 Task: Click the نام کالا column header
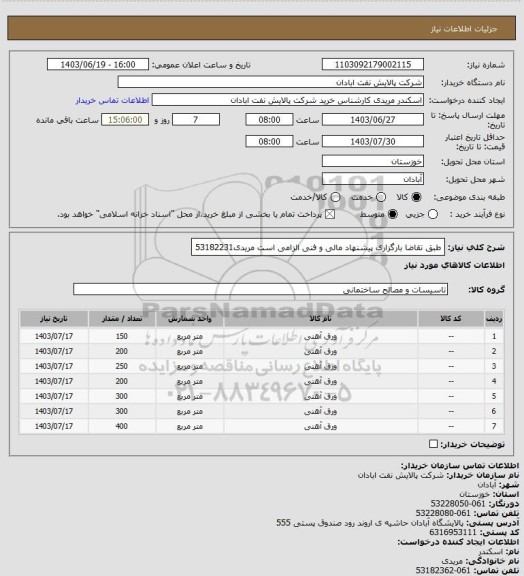point(320,319)
